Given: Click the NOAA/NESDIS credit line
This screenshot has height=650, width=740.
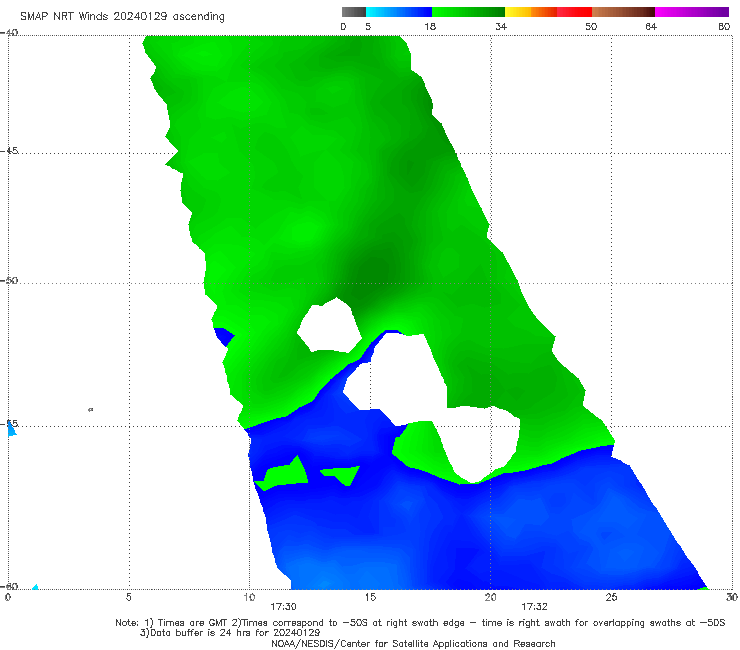Looking at the screenshot, I should [x=413, y=644].
